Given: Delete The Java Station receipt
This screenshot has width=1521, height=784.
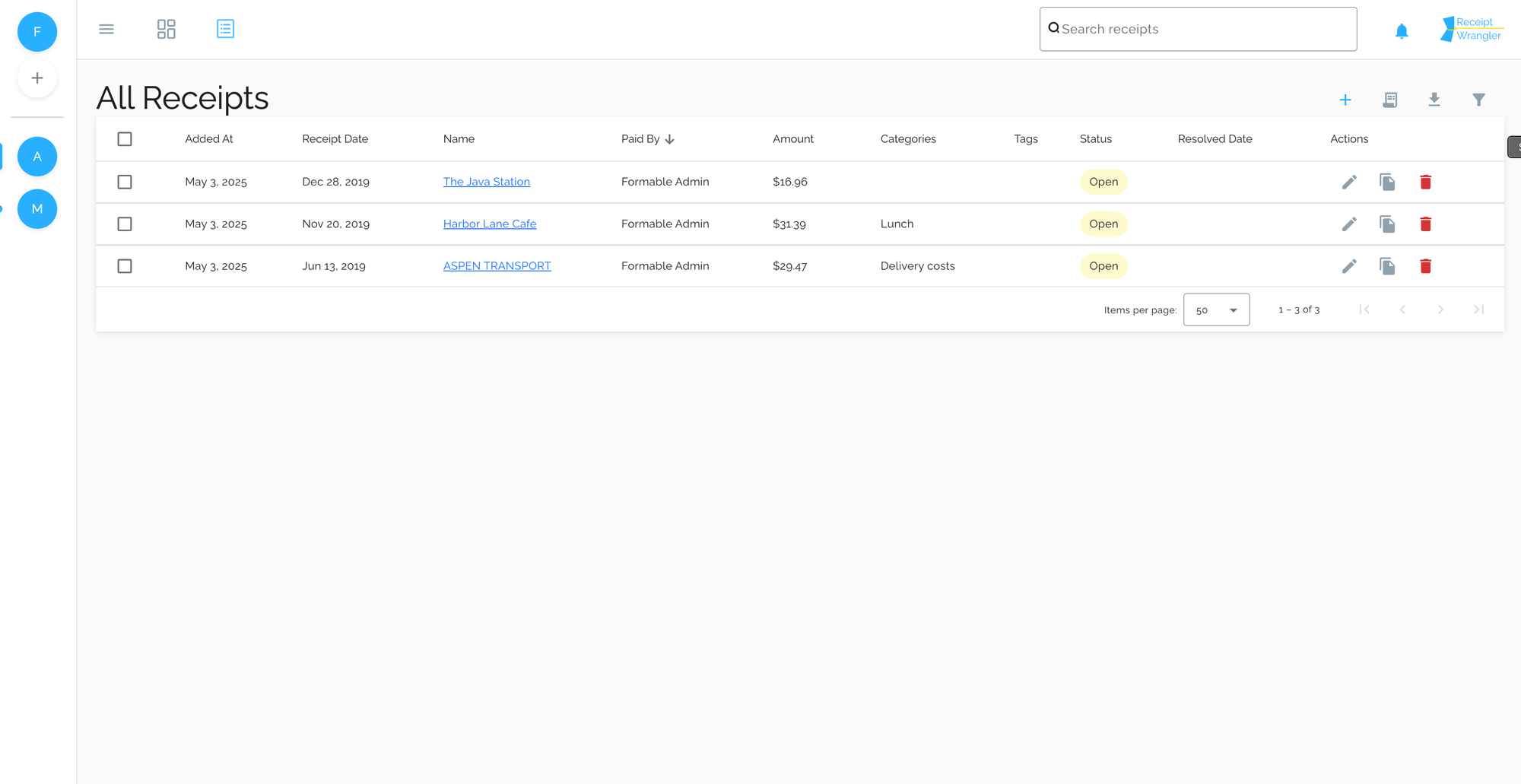Looking at the screenshot, I should [x=1426, y=182].
